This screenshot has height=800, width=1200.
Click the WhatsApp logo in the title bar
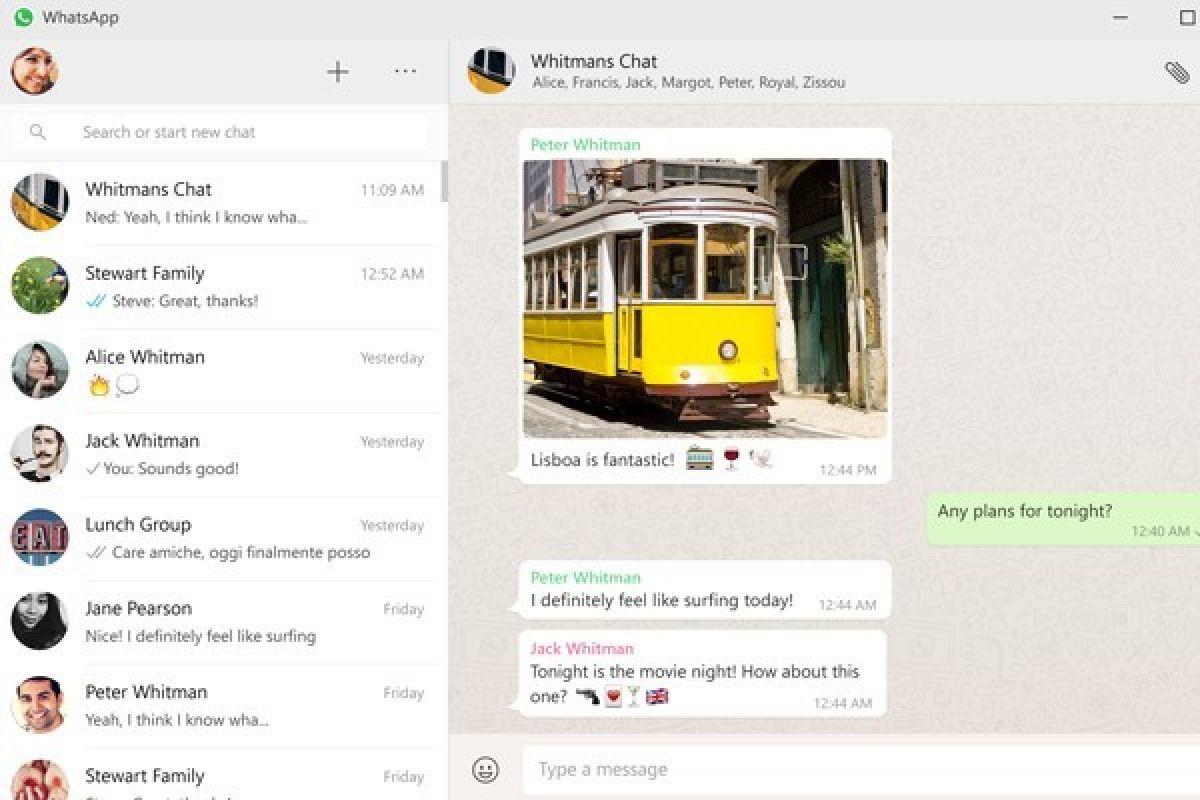pyautogui.click(x=22, y=17)
